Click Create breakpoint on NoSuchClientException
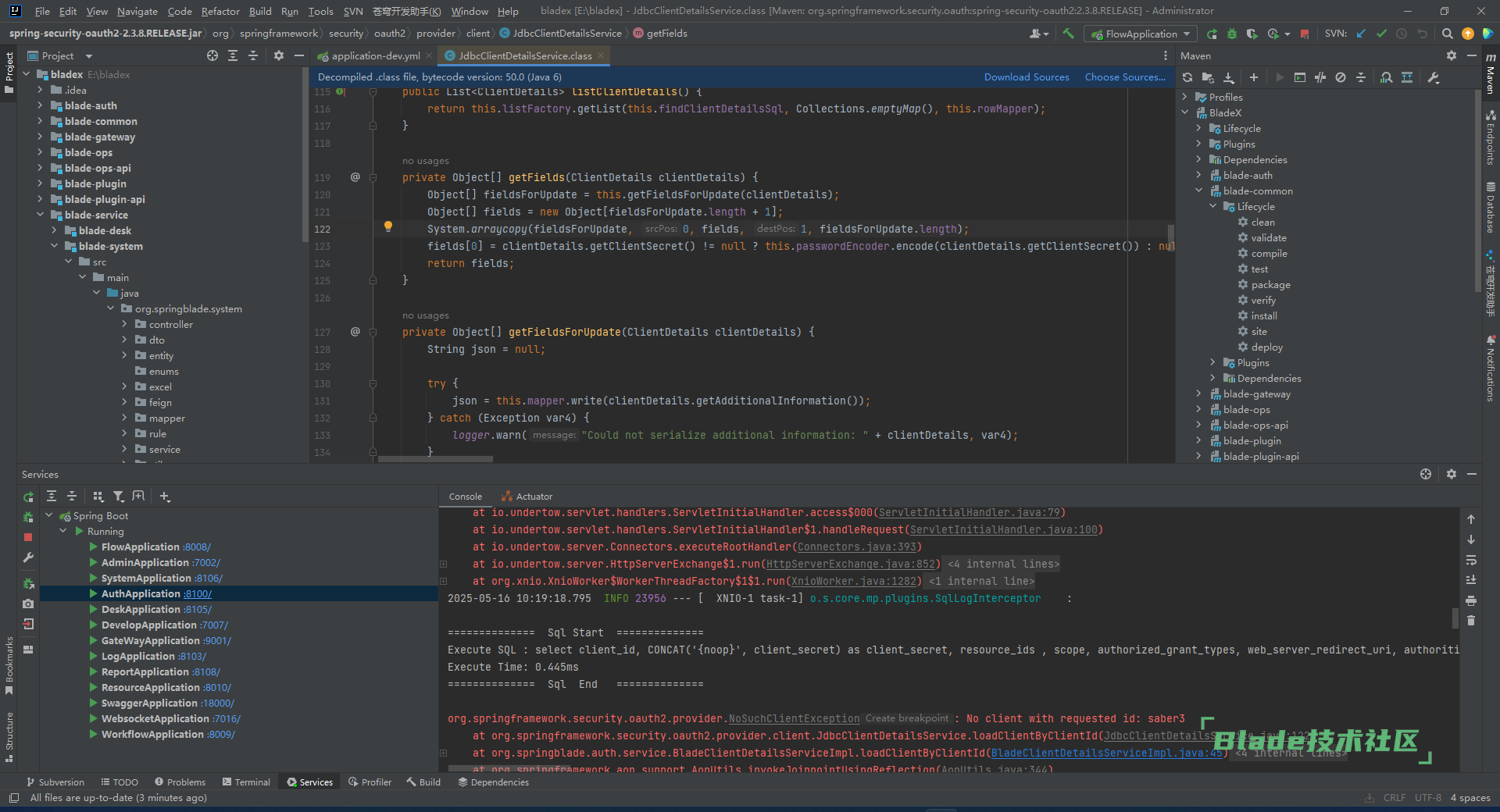The height and width of the screenshot is (812, 1500). [906, 718]
